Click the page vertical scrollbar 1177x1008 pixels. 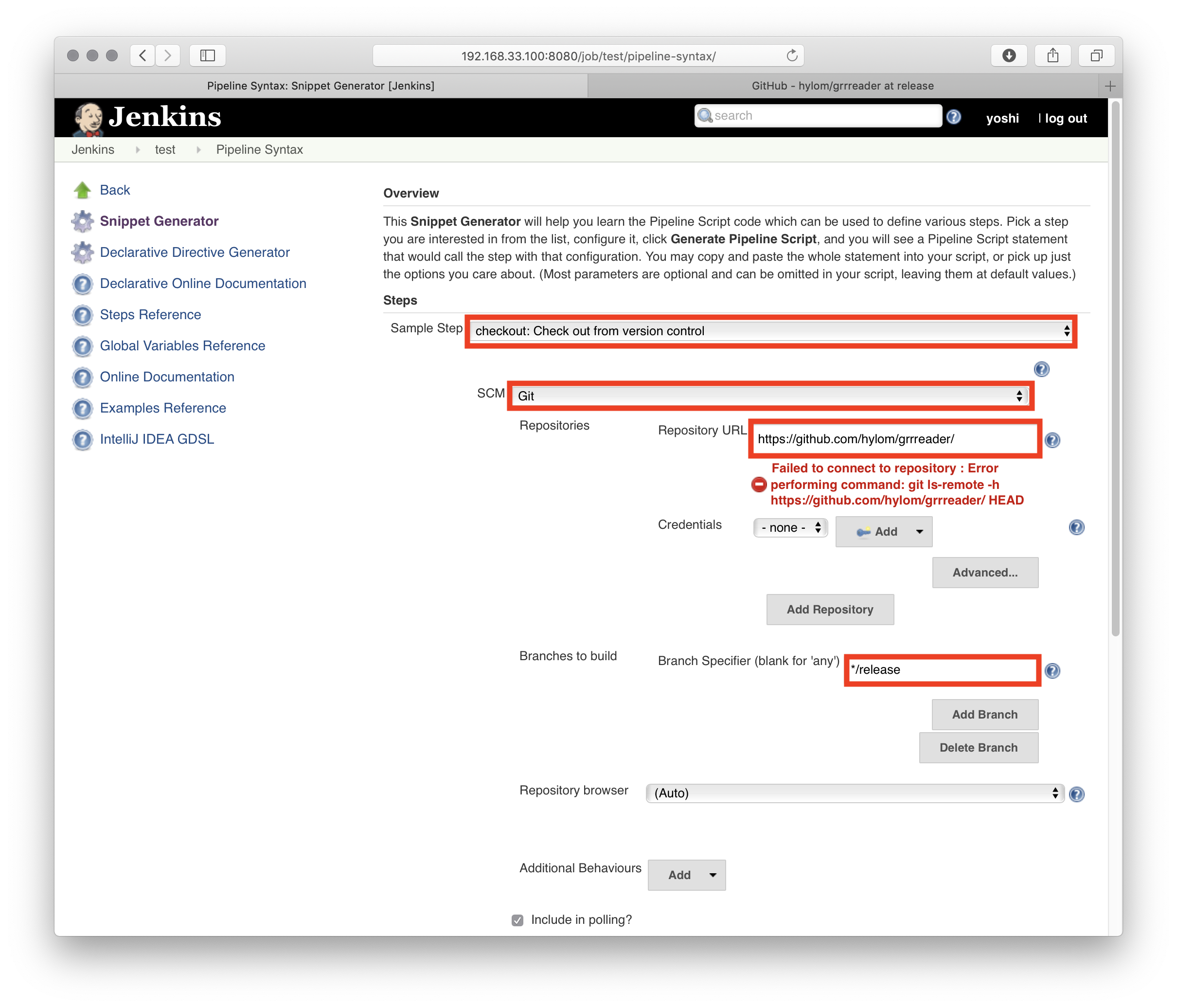(x=1116, y=369)
